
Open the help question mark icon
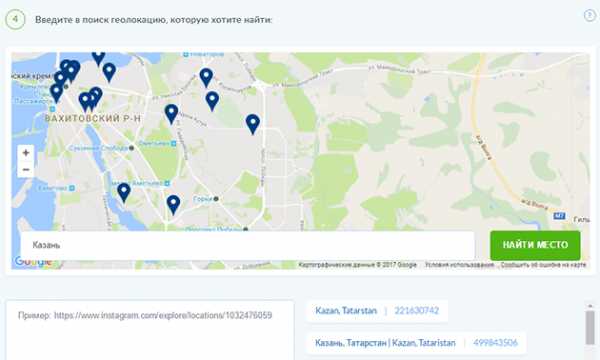point(590,16)
